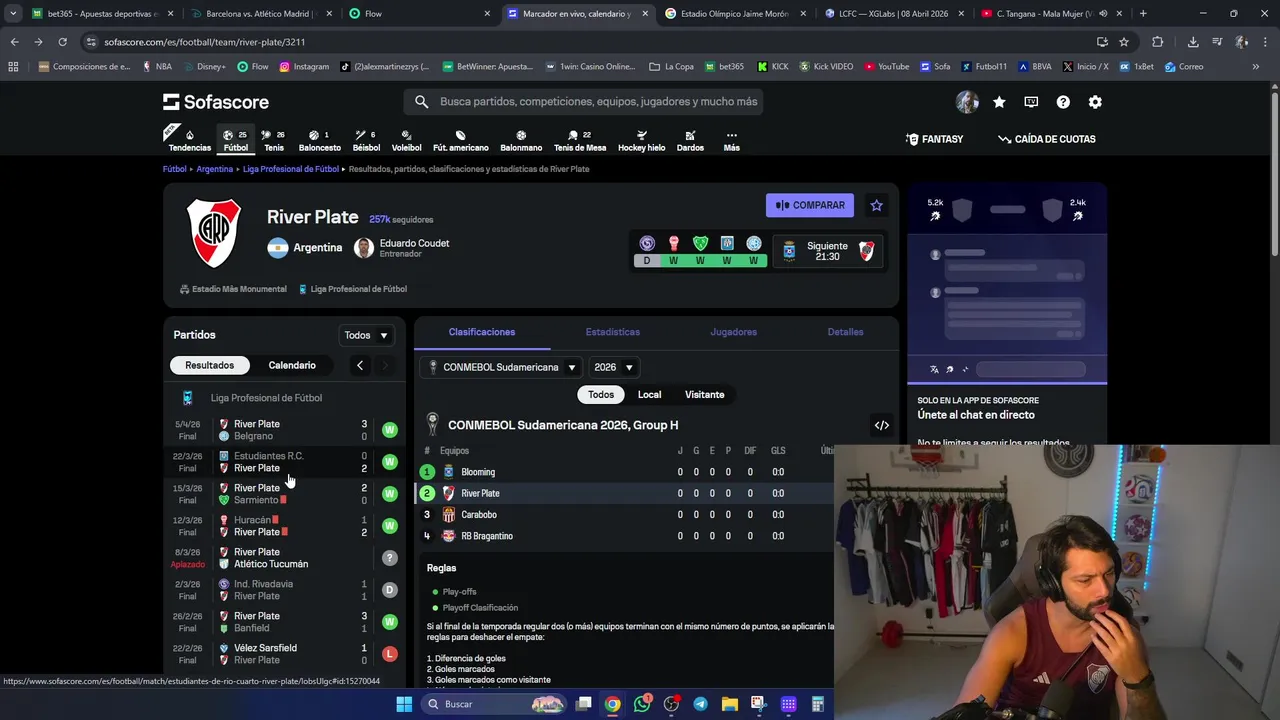Image resolution: width=1280 pixels, height=720 pixels.
Task: Open the Voleibol sport category
Action: 406,140
